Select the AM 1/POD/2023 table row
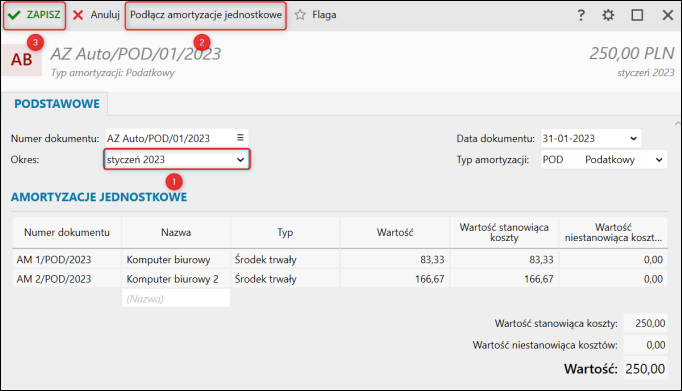 340,260
